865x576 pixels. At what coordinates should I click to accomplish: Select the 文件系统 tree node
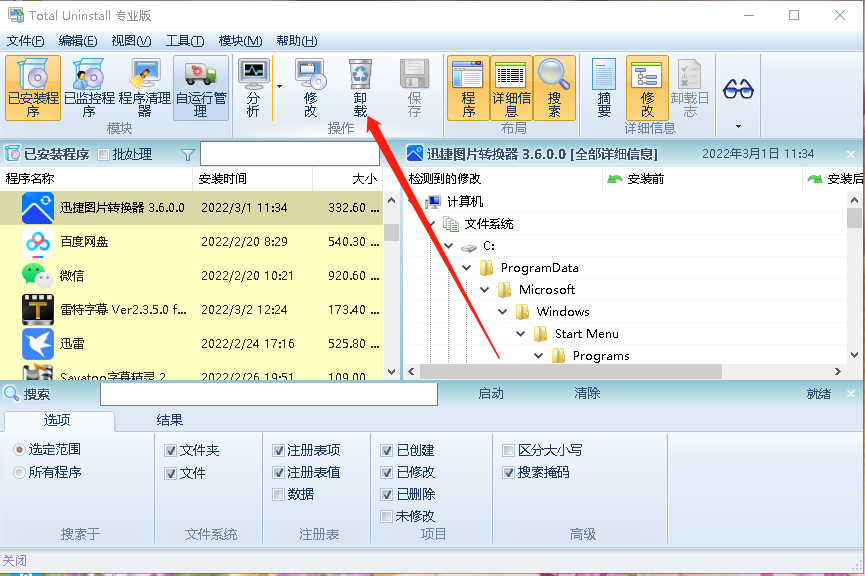[x=489, y=223]
